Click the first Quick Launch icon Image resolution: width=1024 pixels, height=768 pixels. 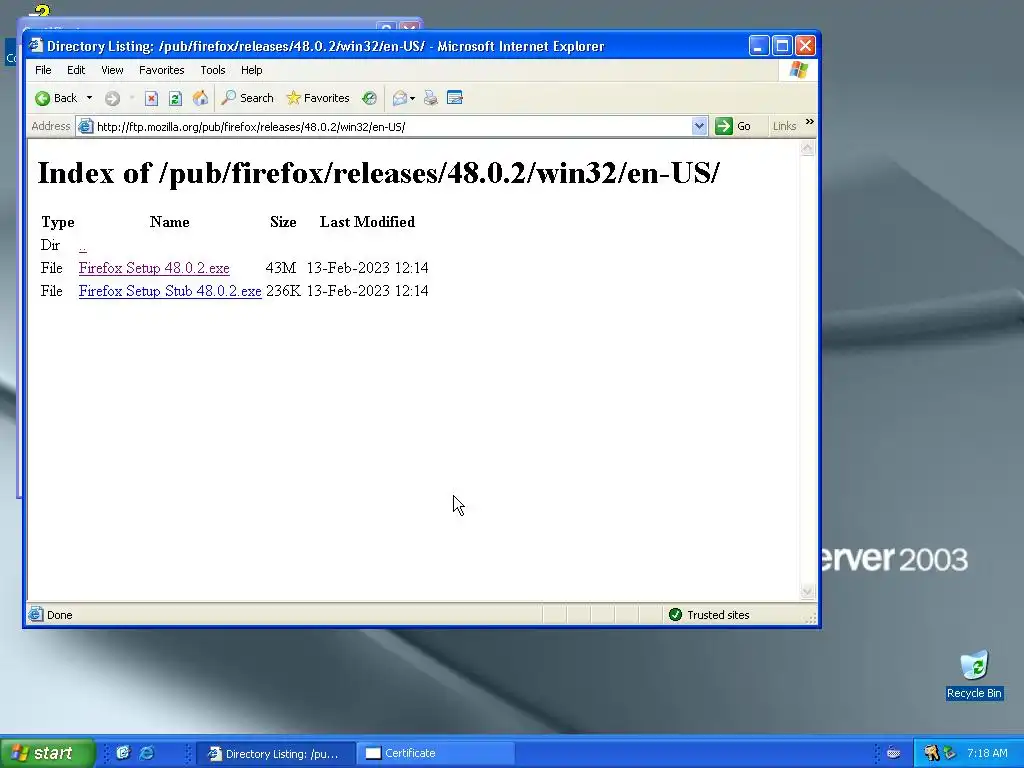click(123, 753)
